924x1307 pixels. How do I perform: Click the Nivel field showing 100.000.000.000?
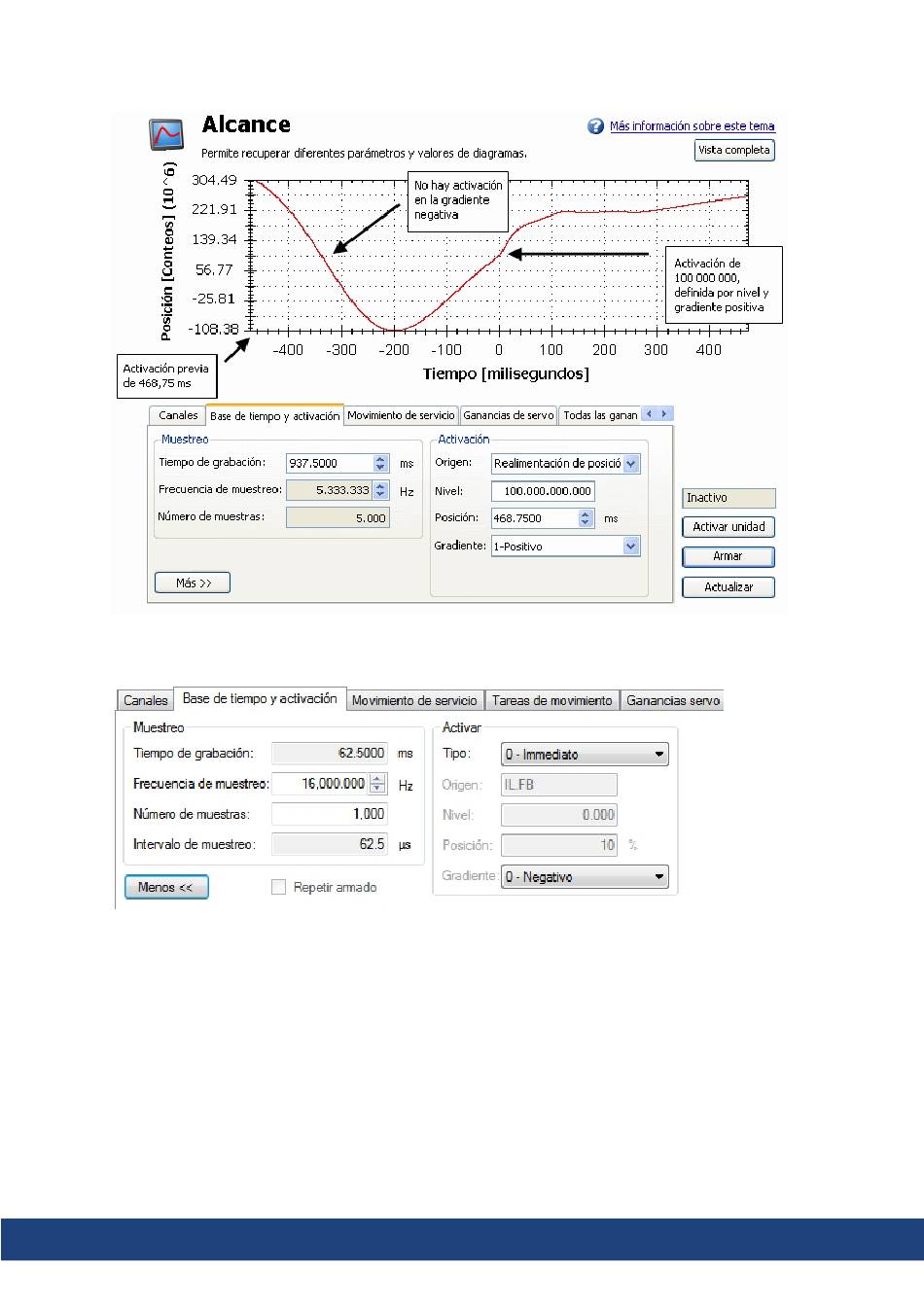click(543, 491)
